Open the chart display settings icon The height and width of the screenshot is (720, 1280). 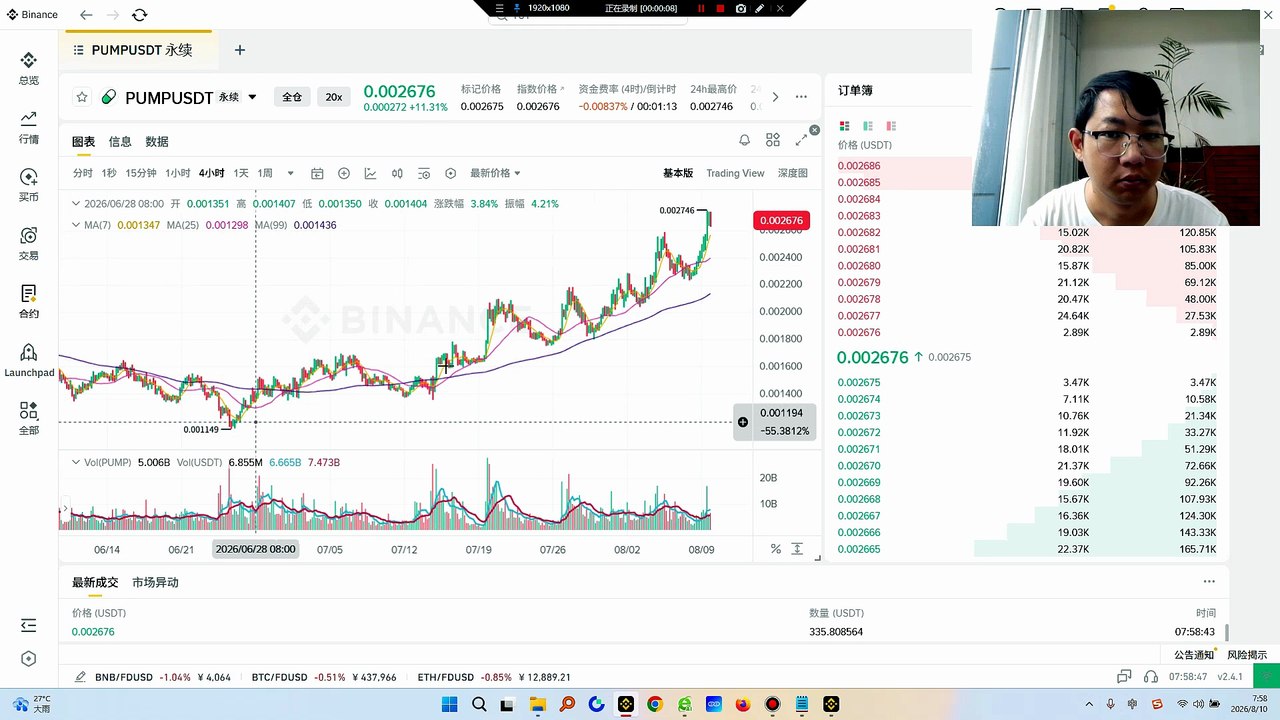pos(424,173)
